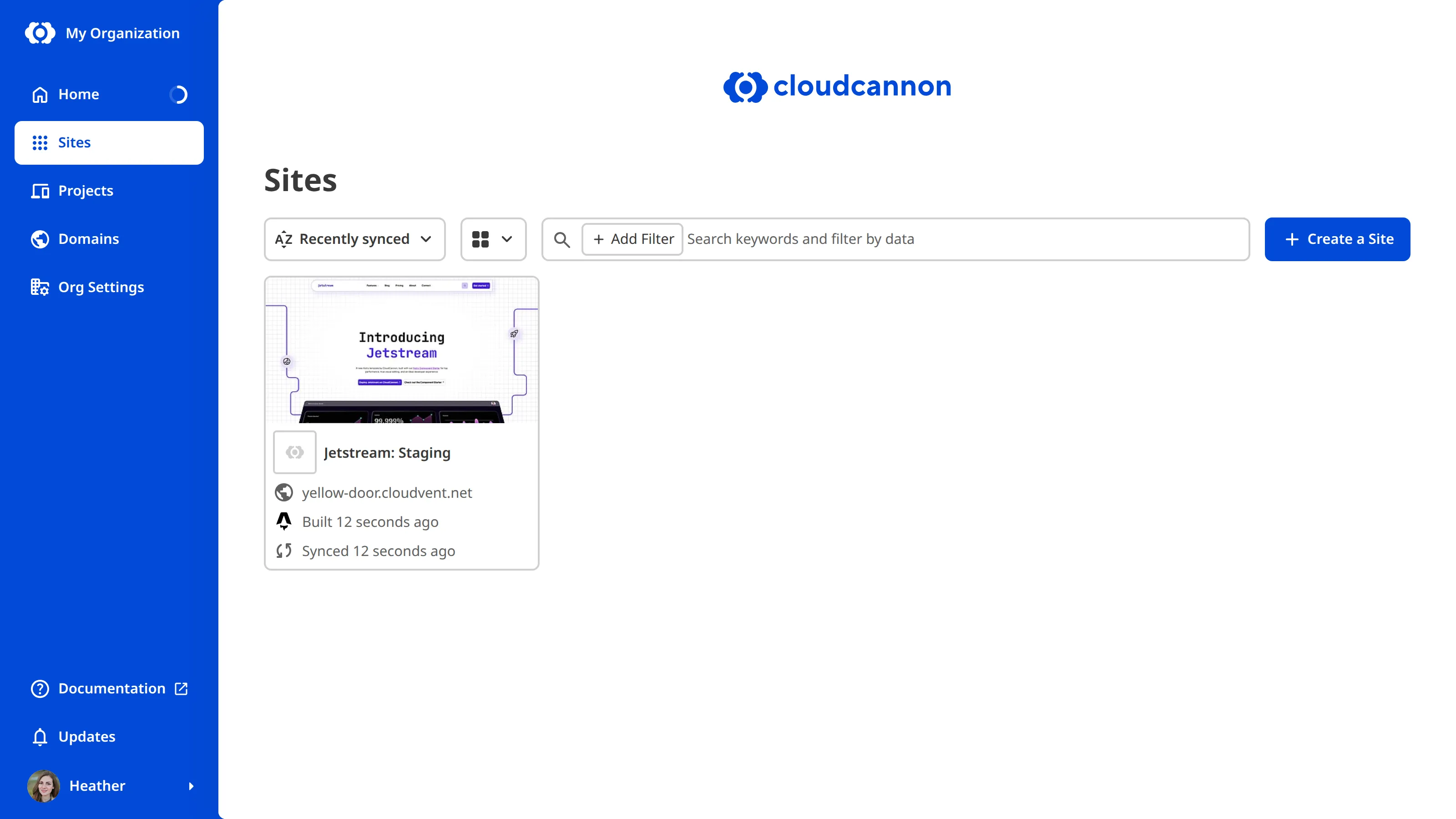
Task: Open Org Settings in the sidebar
Action: pos(109,287)
